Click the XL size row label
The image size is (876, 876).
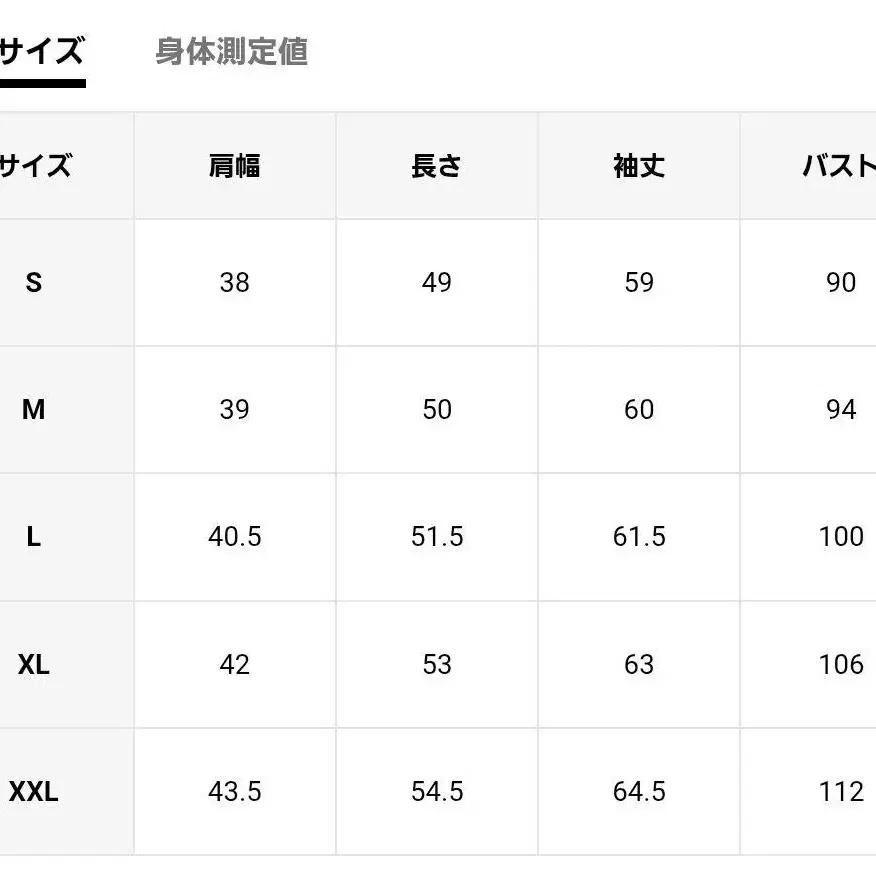pos(34,665)
